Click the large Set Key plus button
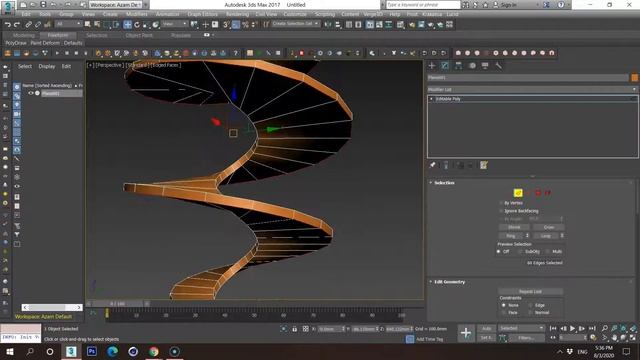Screen dimensions: 640x360 click(466, 333)
